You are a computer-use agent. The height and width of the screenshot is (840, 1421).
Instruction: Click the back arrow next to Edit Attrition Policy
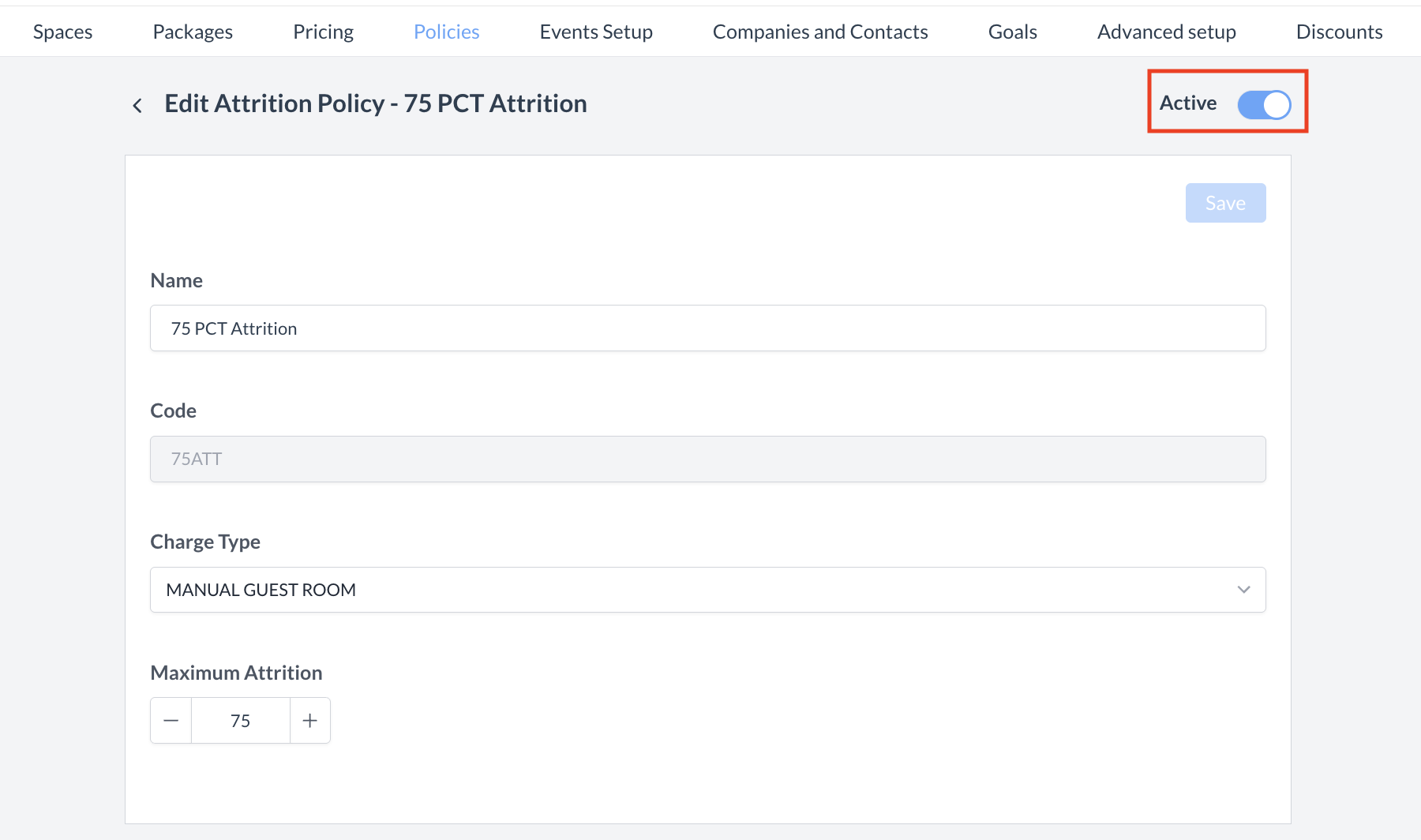pyautogui.click(x=137, y=104)
